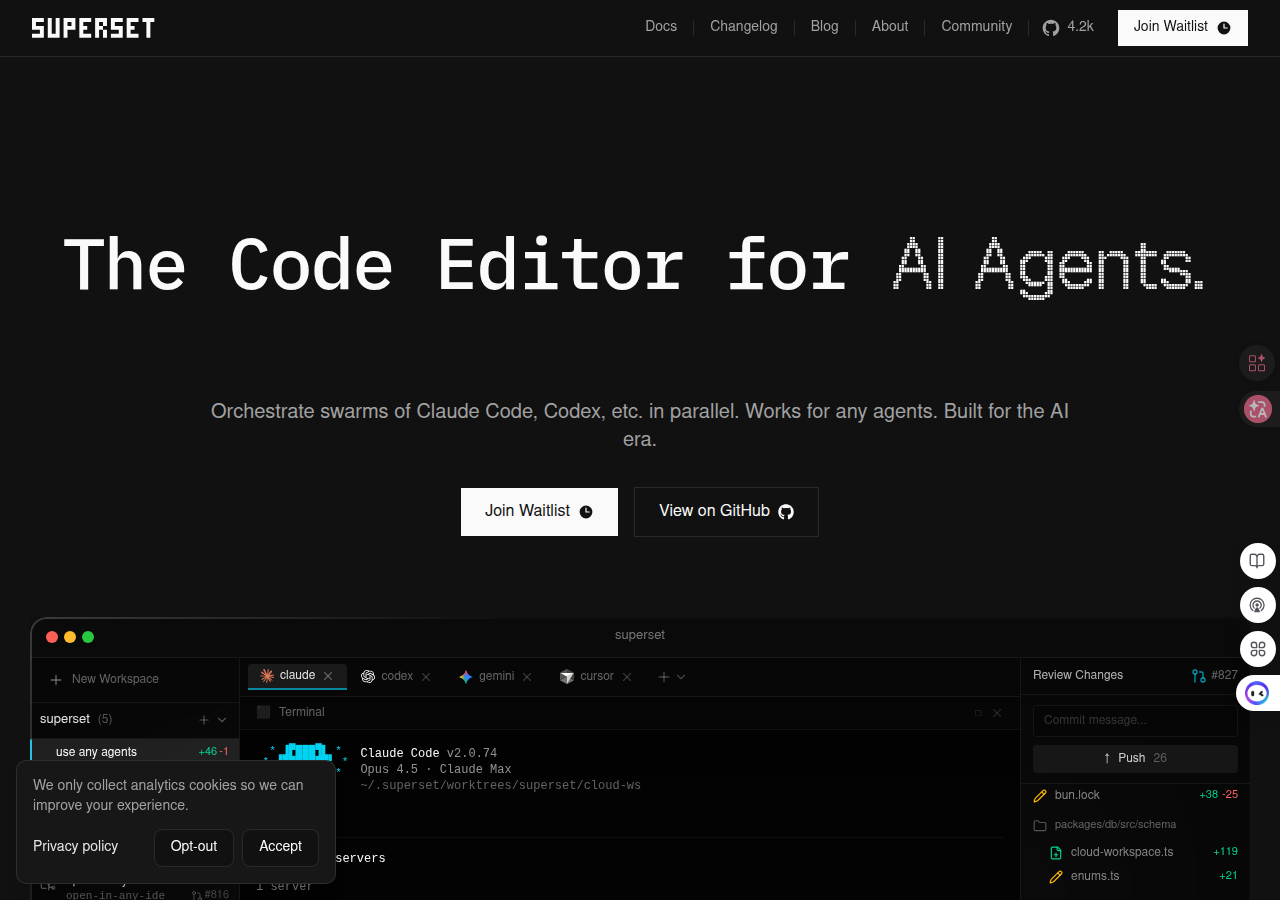1280x900 pixels.
Task: Click the green maximize dot of superset window
Action: click(x=88, y=637)
